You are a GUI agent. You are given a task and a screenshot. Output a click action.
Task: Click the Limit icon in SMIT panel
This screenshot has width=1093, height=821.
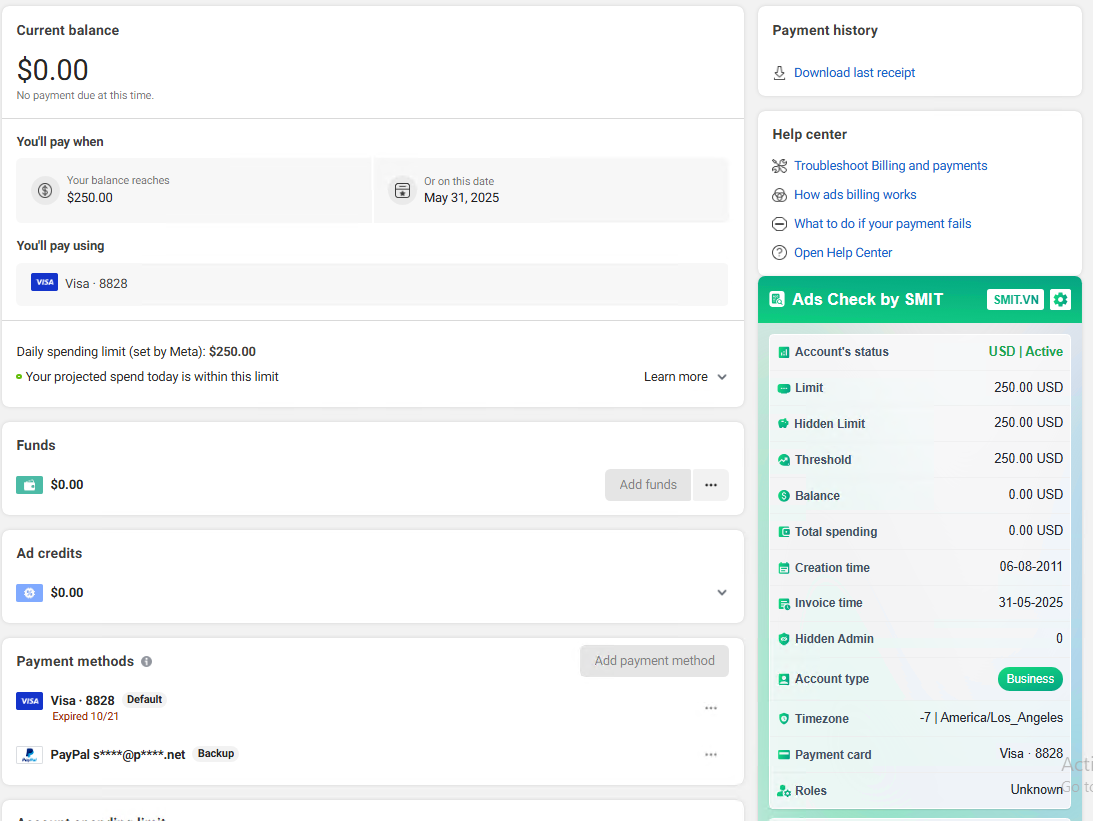(x=784, y=388)
